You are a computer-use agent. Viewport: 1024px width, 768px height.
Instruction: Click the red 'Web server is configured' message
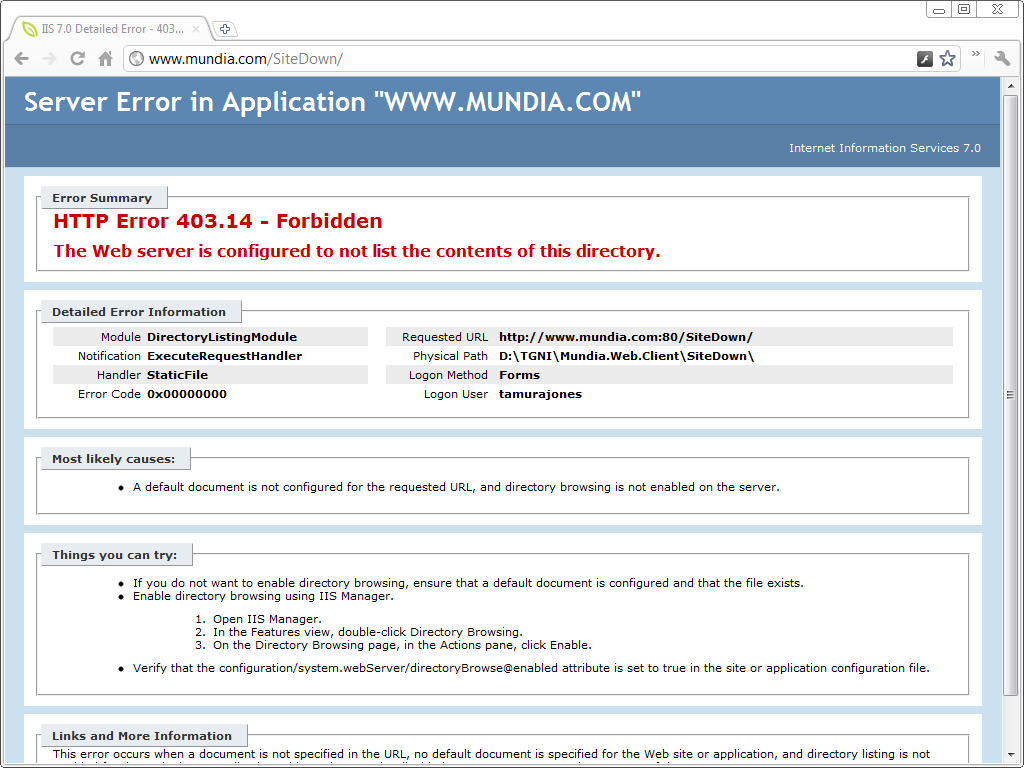(357, 251)
